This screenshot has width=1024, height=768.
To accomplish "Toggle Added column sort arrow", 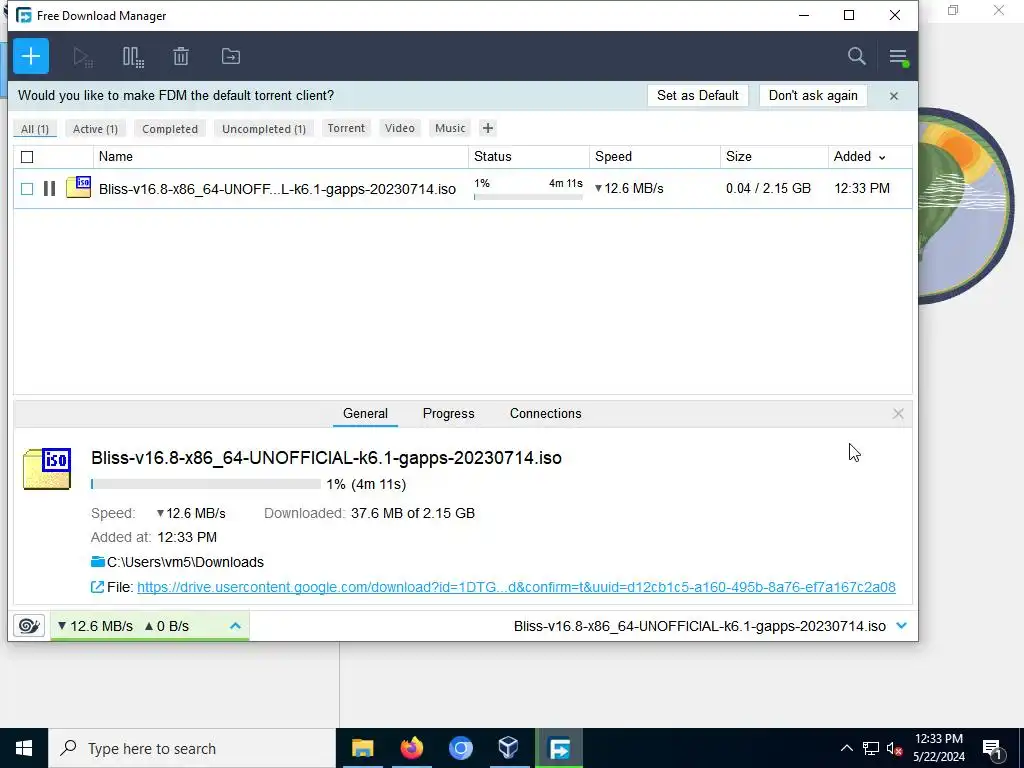I will point(882,157).
